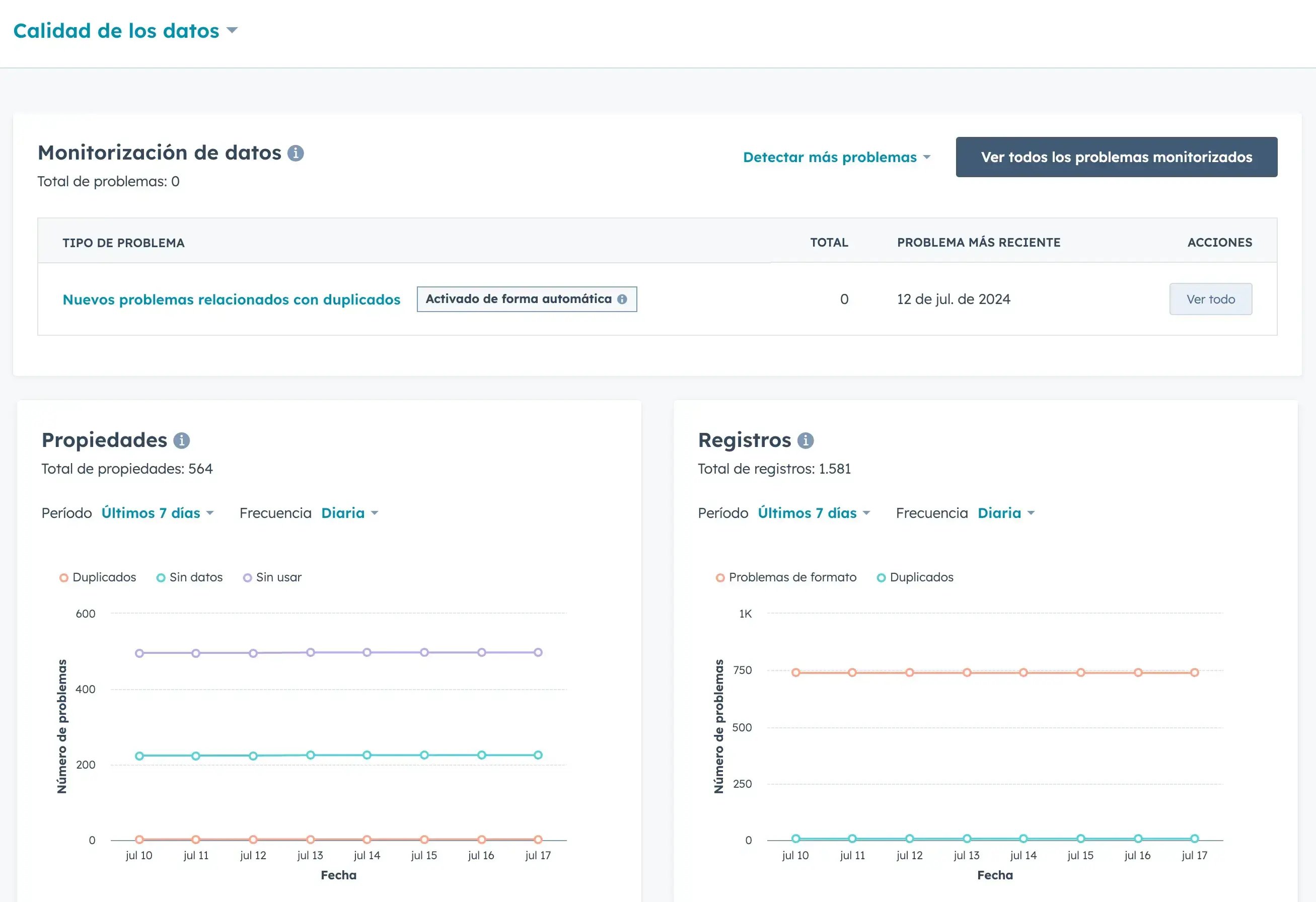The height and width of the screenshot is (902, 1316).
Task: Click Ver todo button in duplicados row
Action: click(1211, 299)
